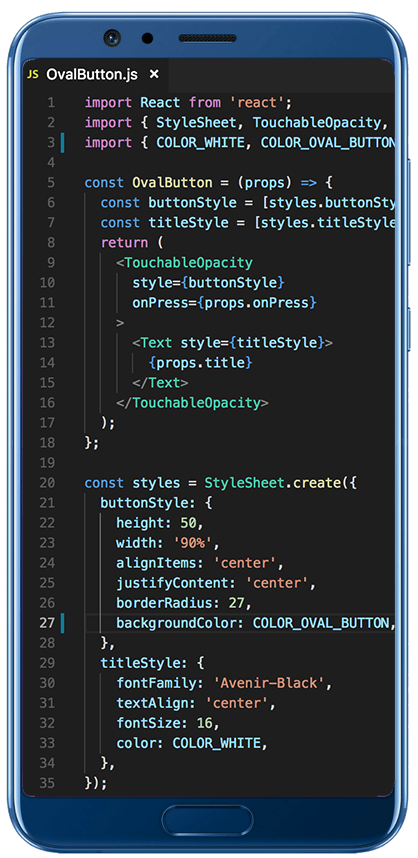Click closing </TouchableOpacity> tag
The width and height of the screenshot is (418, 858).
point(193,403)
